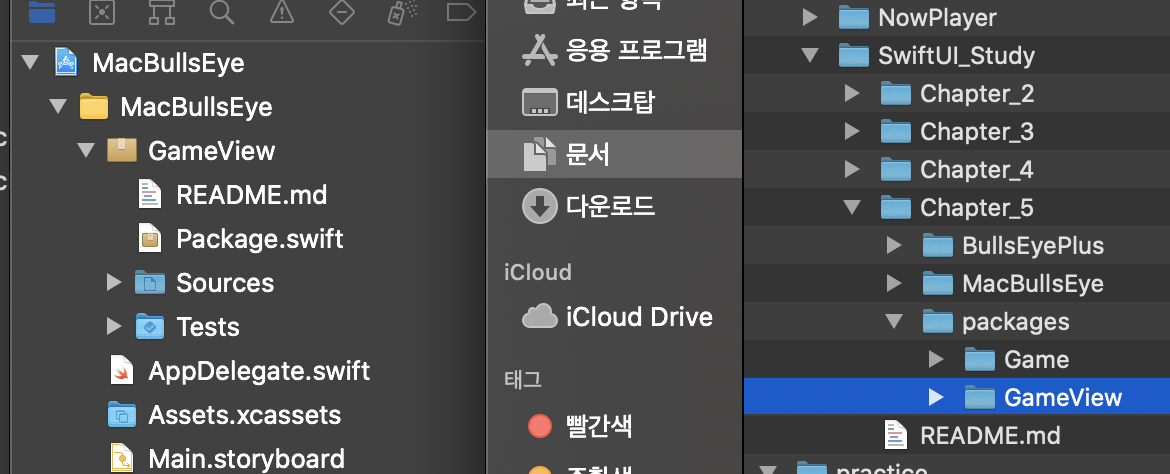
Task: Open the Find navigator magnifier icon
Action: [222, 11]
